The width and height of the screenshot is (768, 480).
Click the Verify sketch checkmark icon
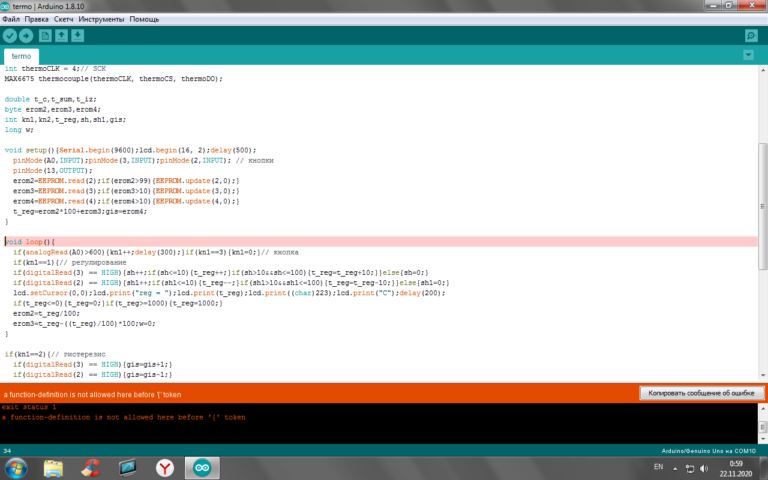11,36
